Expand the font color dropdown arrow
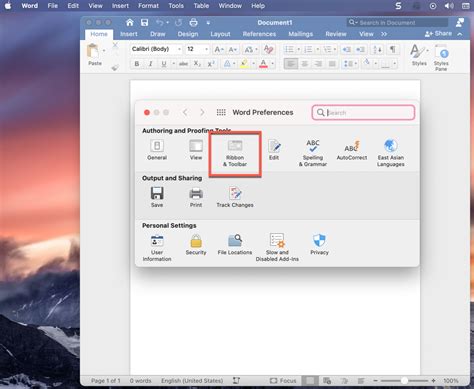This screenshot has height=389, width=474. [272, 64]
